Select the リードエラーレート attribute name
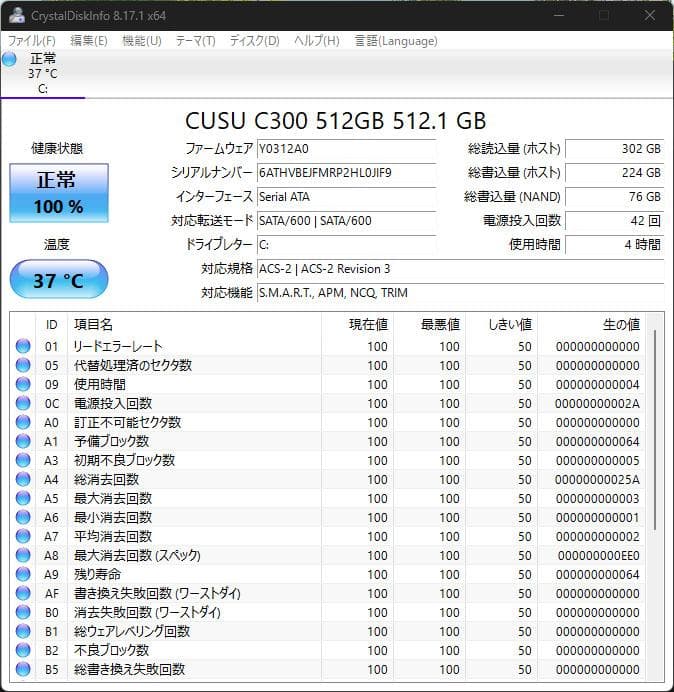 click(x=118, y=346)
